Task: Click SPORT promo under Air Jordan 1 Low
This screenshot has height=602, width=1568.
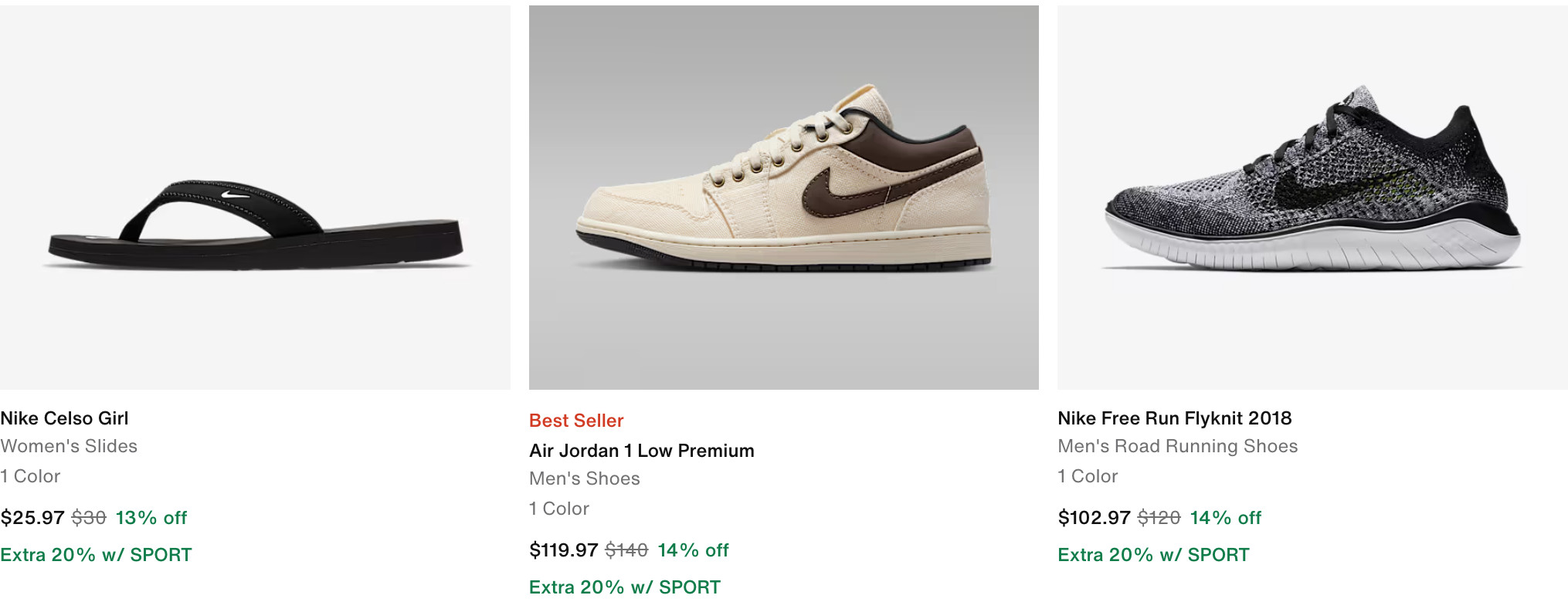Action: (624, 587)
